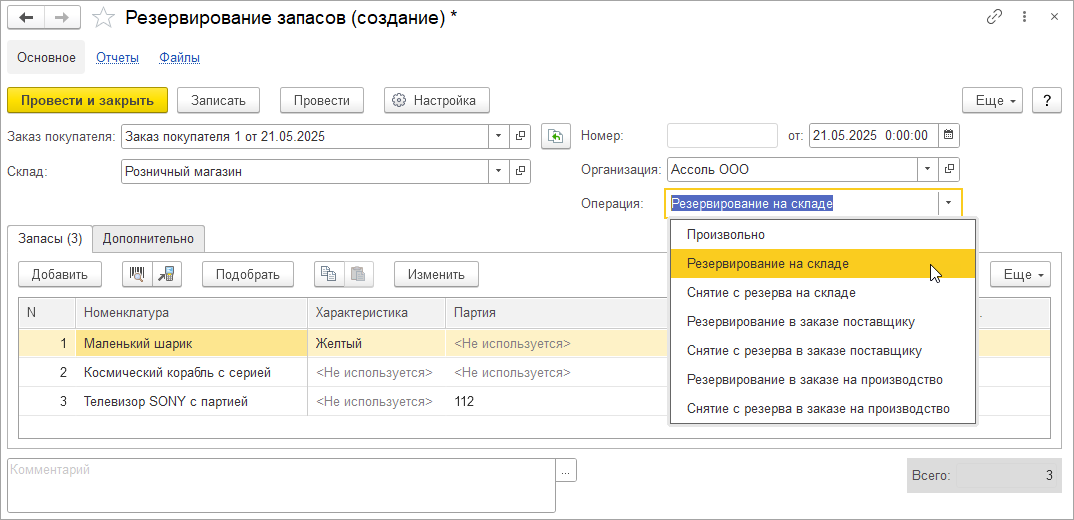This screenshot has height=520, width=1074.
Task: Open the top toolbar Еще menu
Action: (x=991, y=100)
